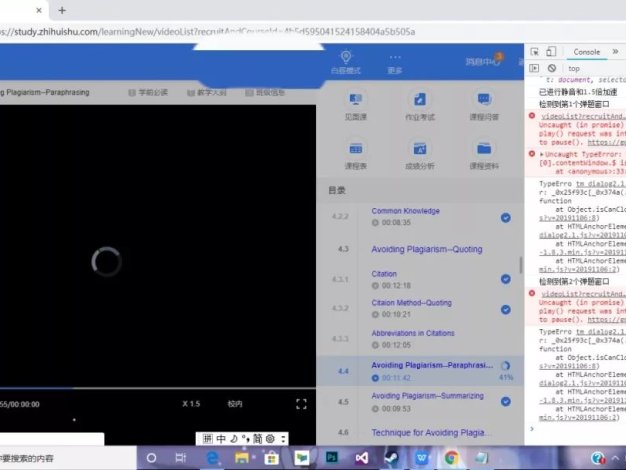Open the 更多 menu in header

395,62
